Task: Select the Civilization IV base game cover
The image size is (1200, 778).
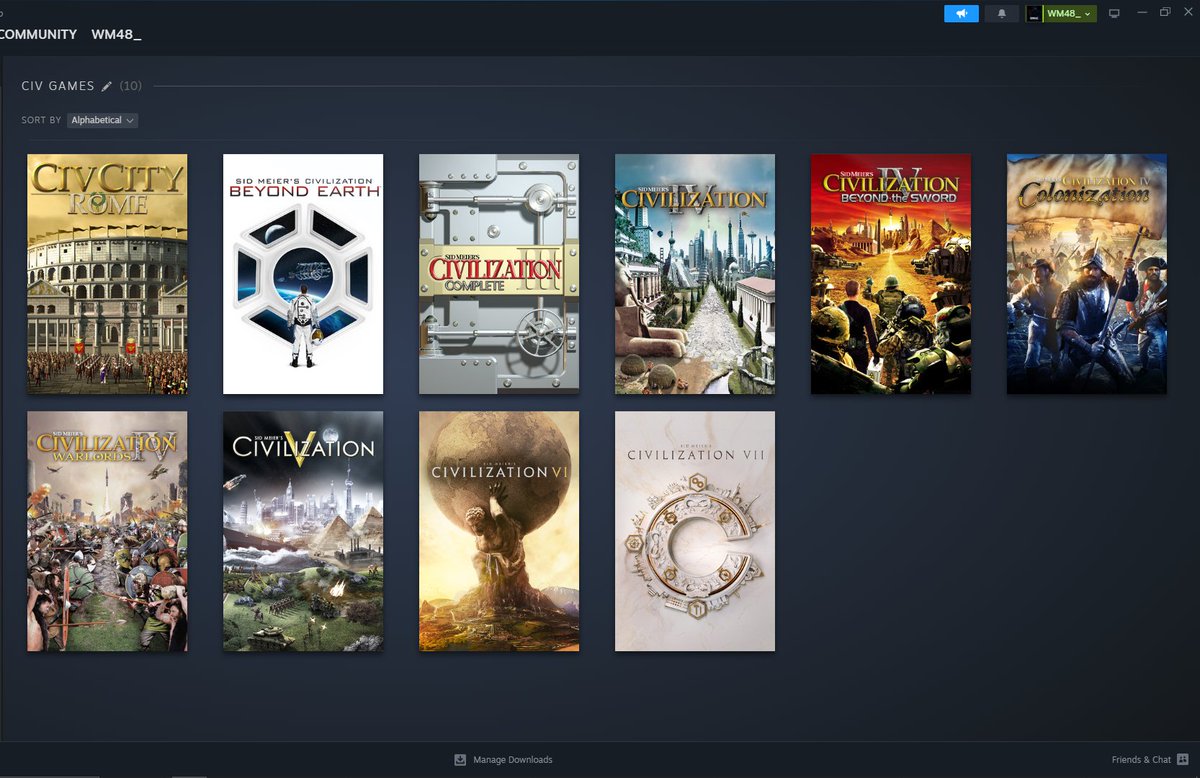Action: tap(695, 274)
